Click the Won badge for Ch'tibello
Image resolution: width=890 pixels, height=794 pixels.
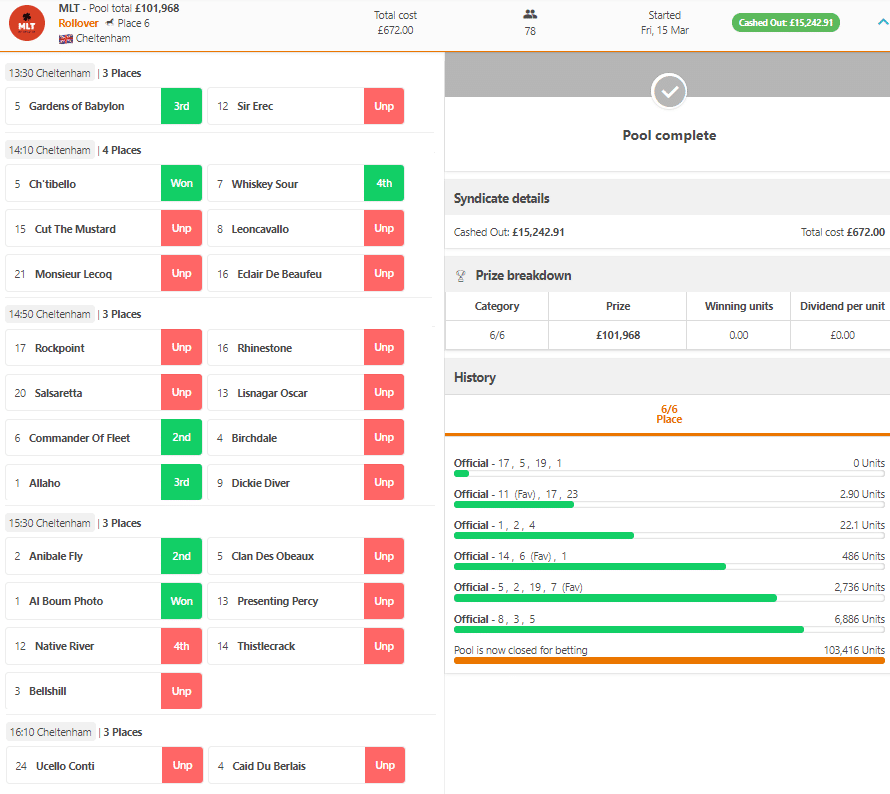[181, 184]
